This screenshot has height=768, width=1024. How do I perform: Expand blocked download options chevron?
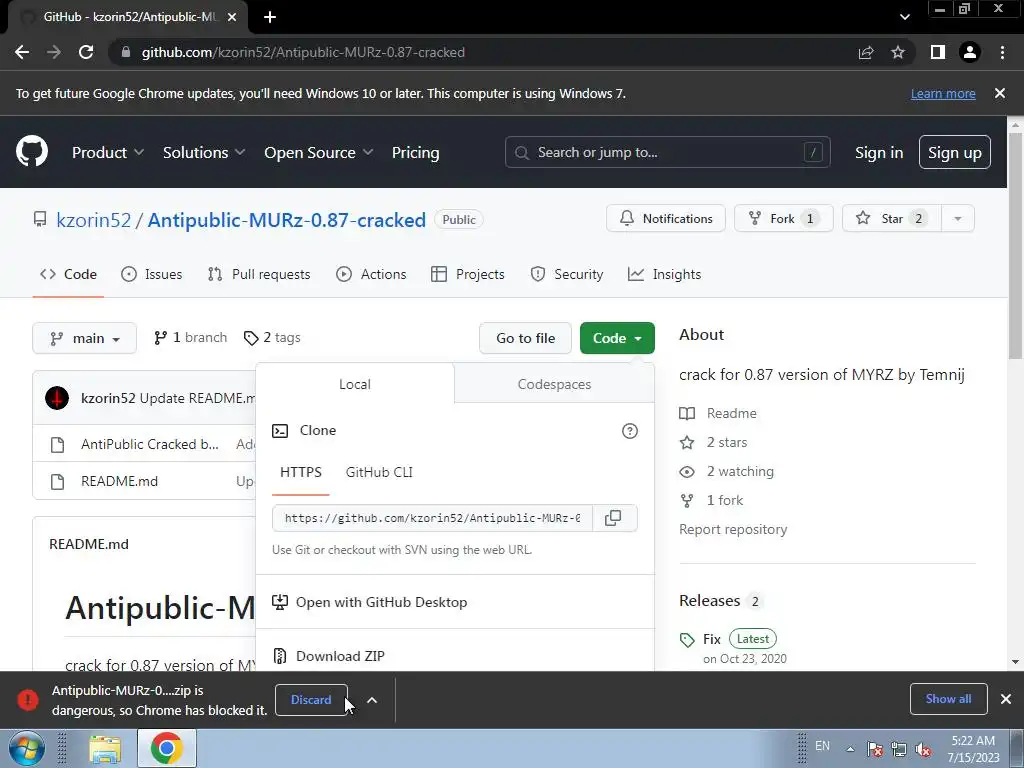point(372,700)
